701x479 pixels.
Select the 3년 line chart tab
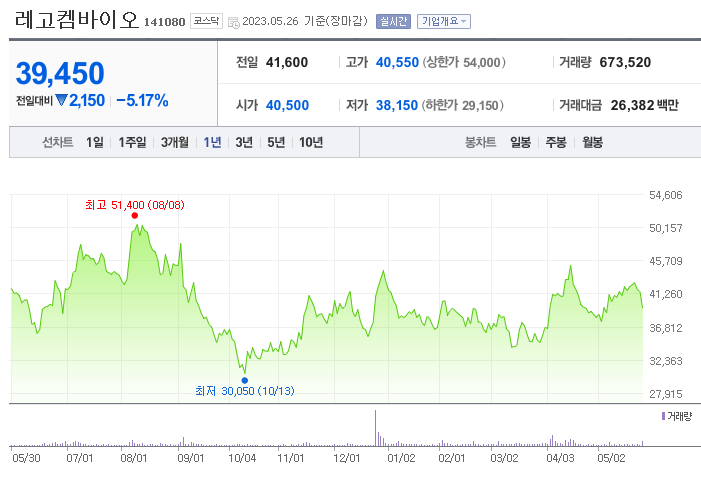(x=244, y=142)
